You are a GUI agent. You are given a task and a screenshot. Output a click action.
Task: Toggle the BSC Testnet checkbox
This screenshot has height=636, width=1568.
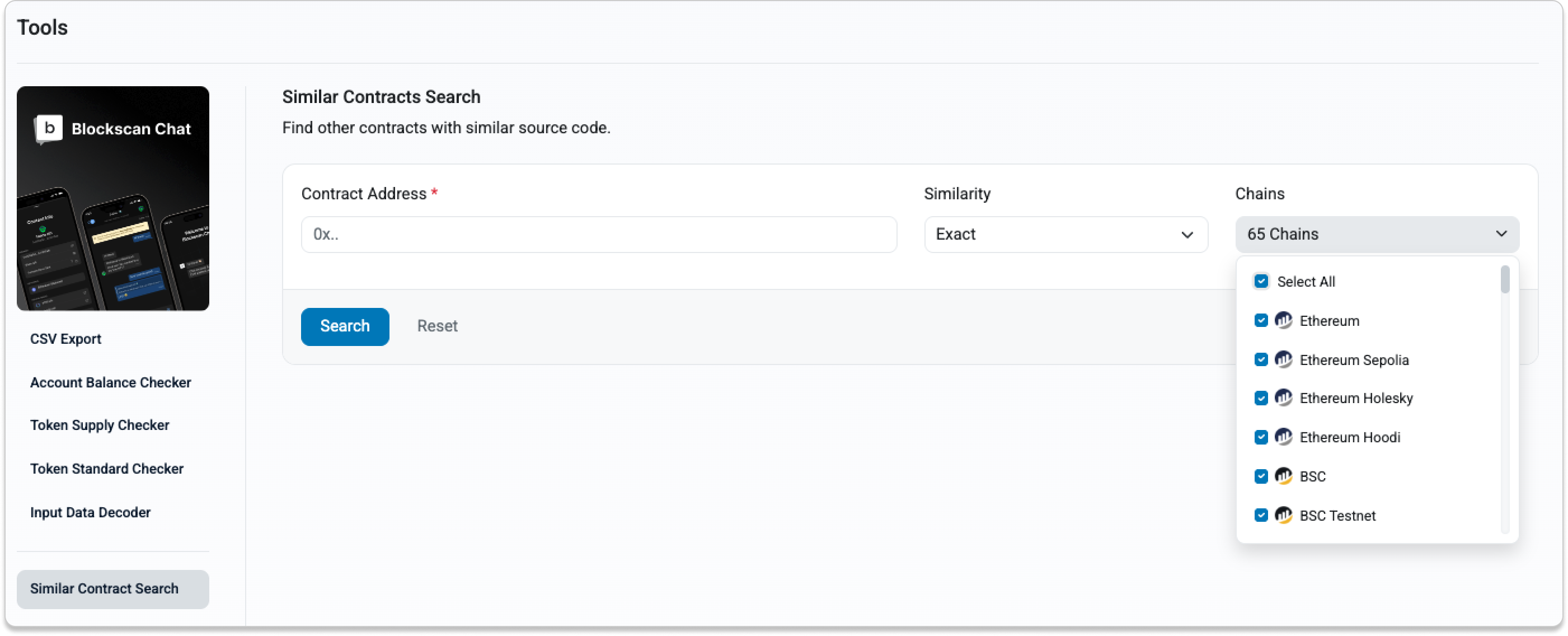tap(1261, 516)
